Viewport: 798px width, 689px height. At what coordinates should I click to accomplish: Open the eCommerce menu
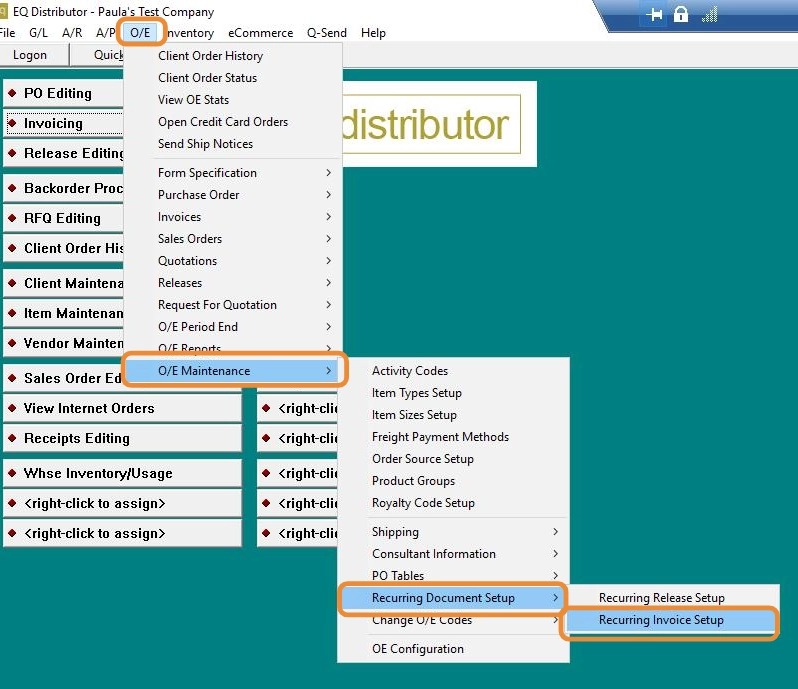(260, 33)
